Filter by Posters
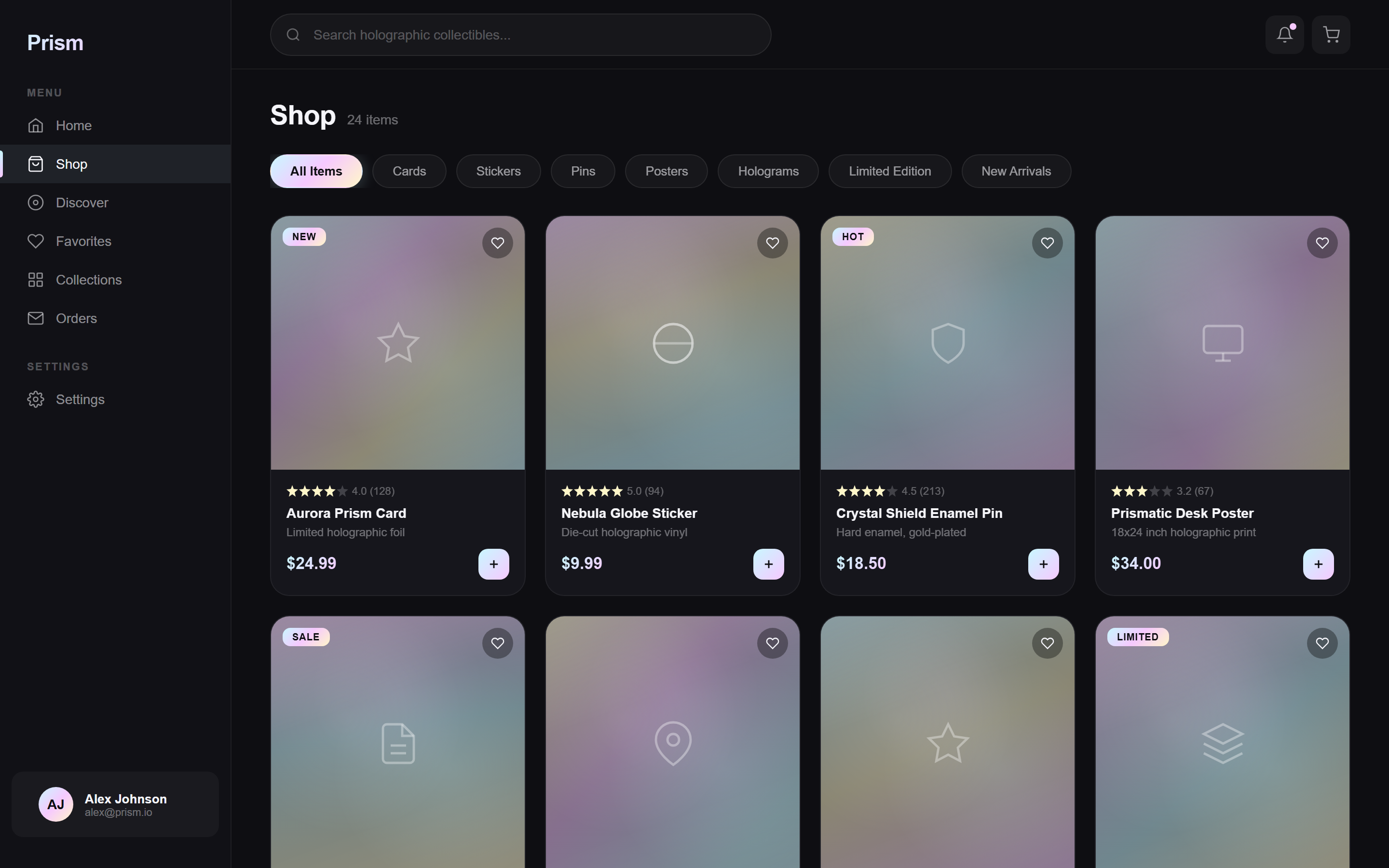1389x868 pixels. point(667,171)
